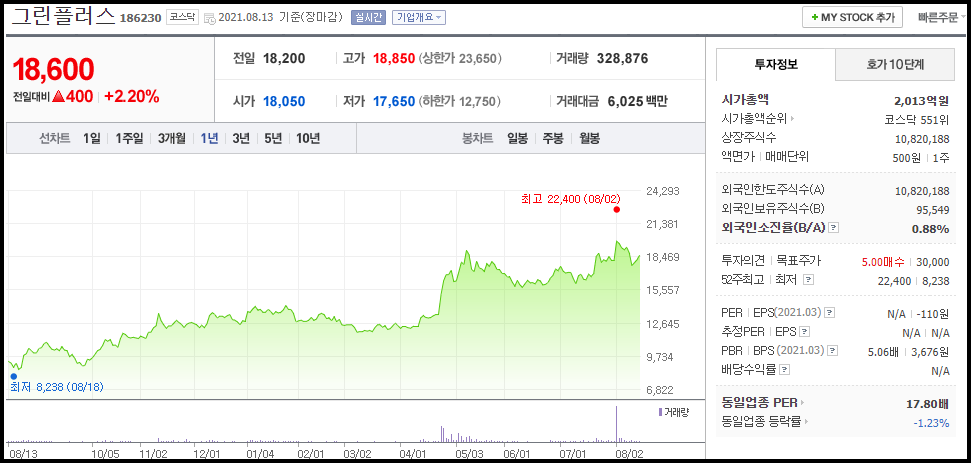The image size is (971, 463).
Task: Click the 동일업종 등락률 value -1.23%
Action: [931, 423]
